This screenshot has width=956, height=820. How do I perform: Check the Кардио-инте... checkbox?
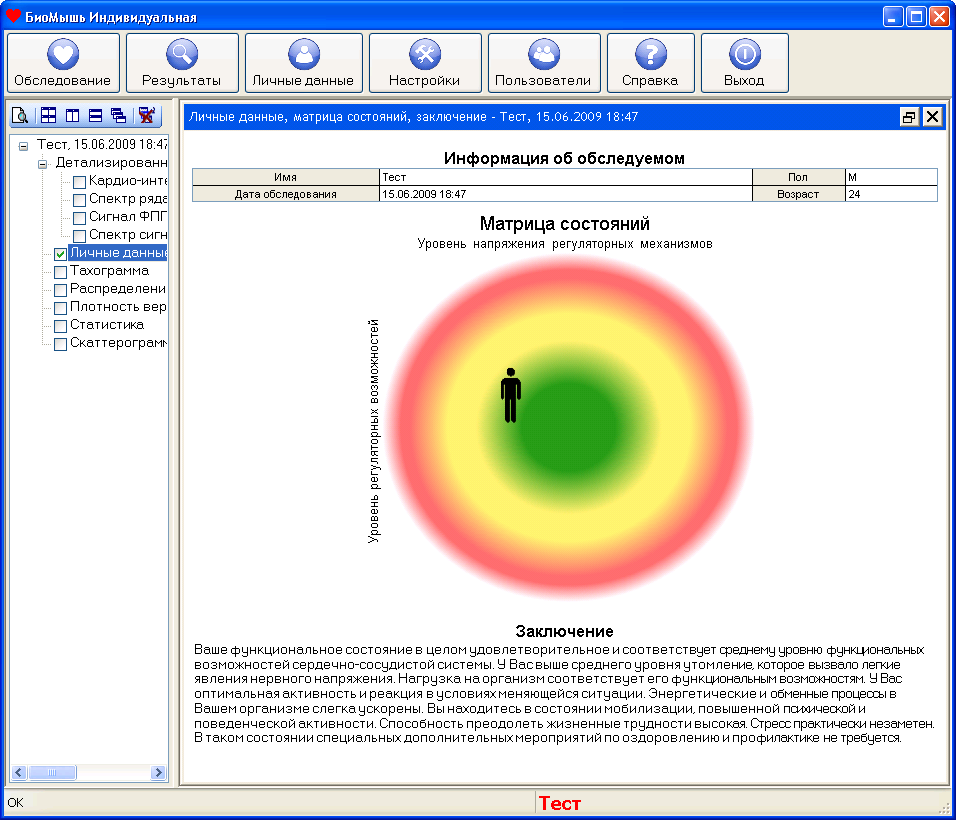click(x=79, y=182)
